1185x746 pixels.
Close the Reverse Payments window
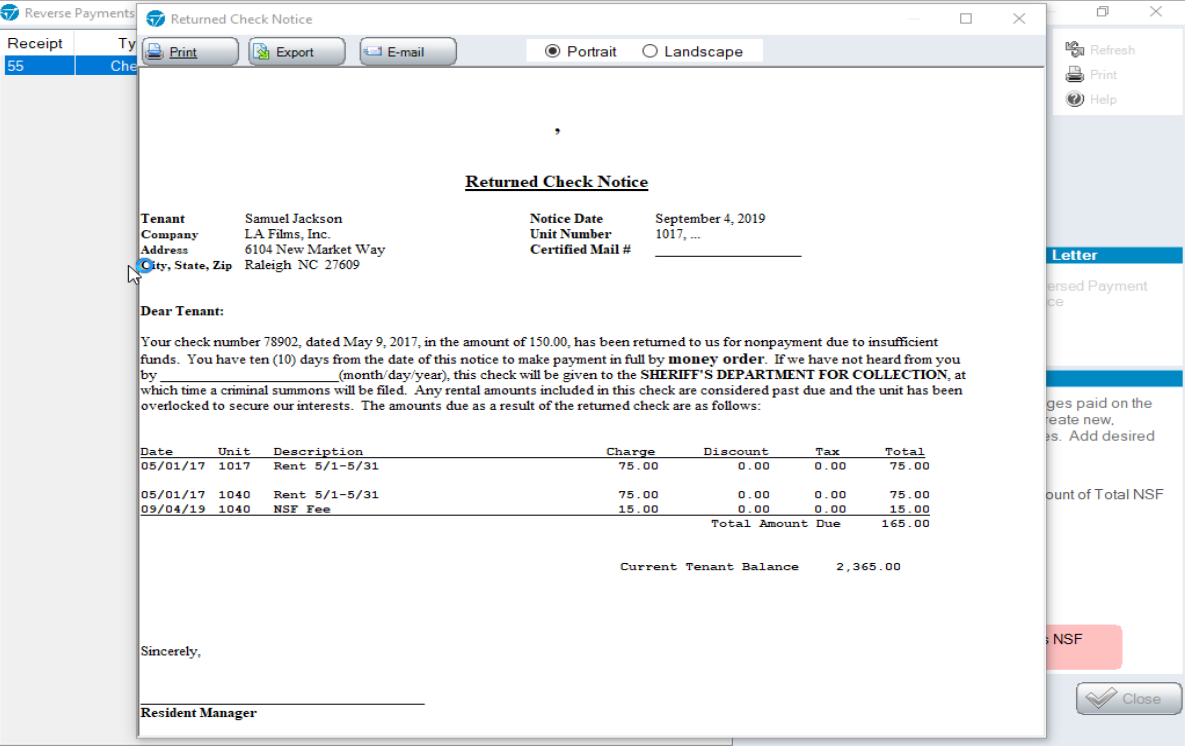(x=1156, y=11)
